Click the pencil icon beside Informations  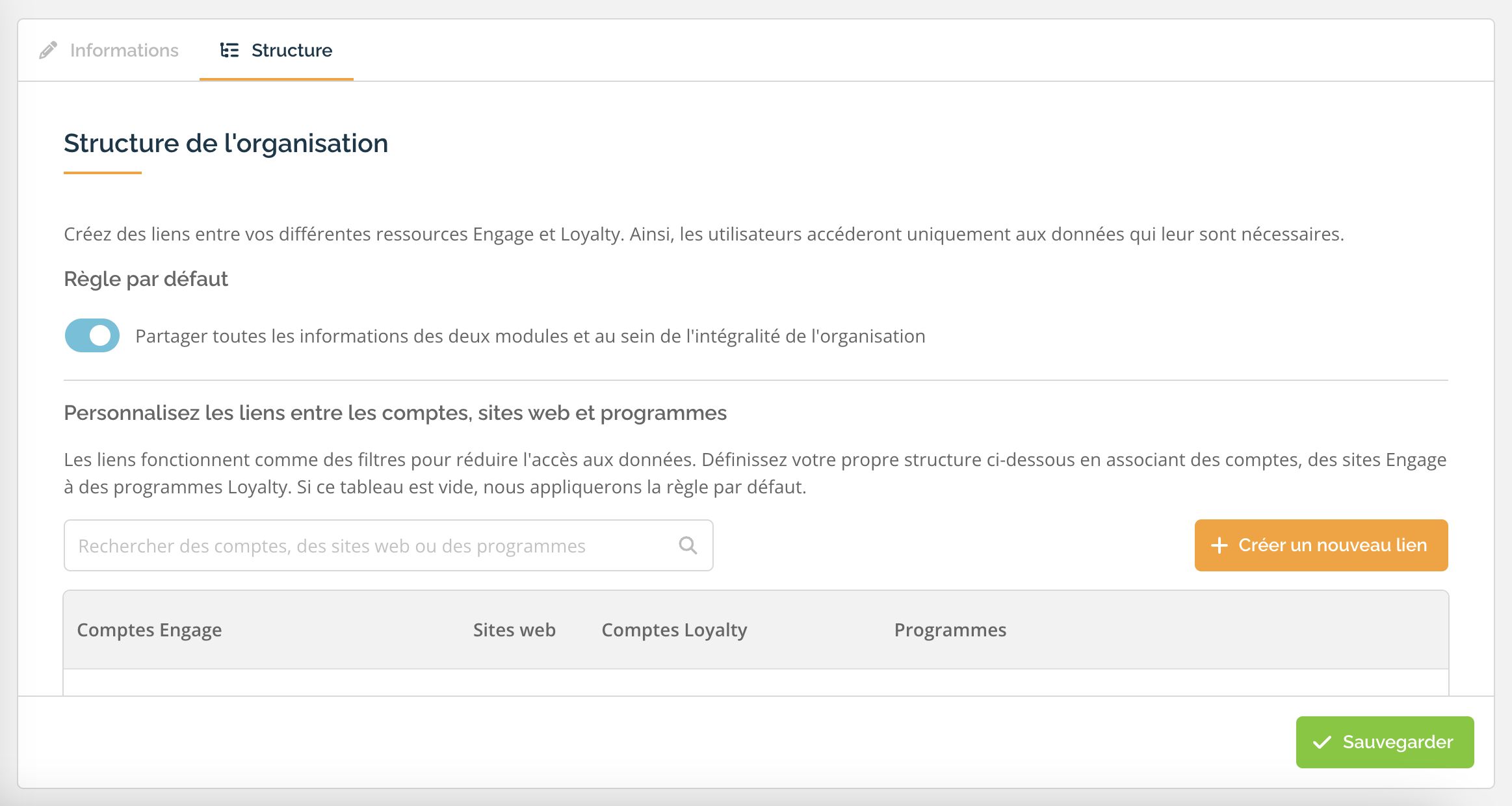(48, 50)
